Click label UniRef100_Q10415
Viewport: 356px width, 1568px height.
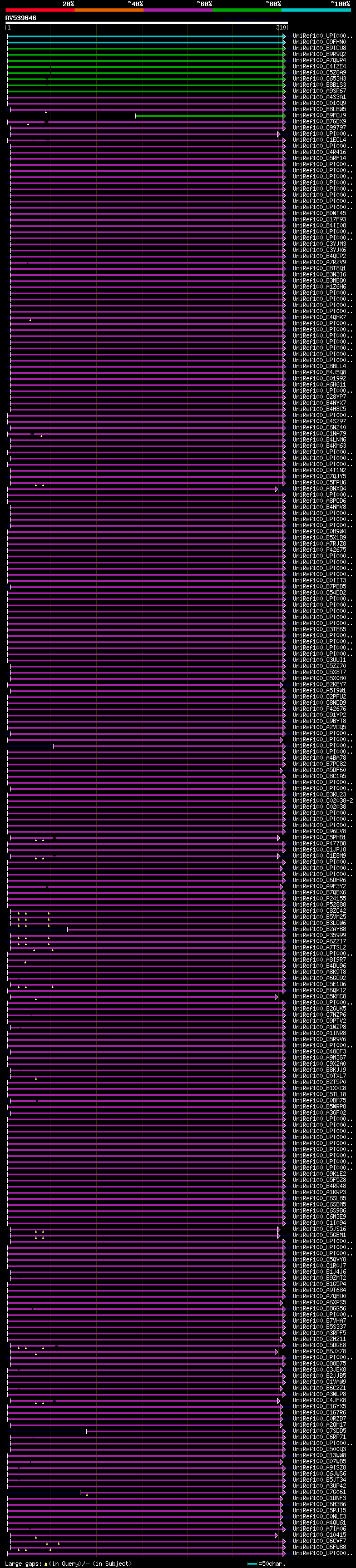click(319, 1535)
